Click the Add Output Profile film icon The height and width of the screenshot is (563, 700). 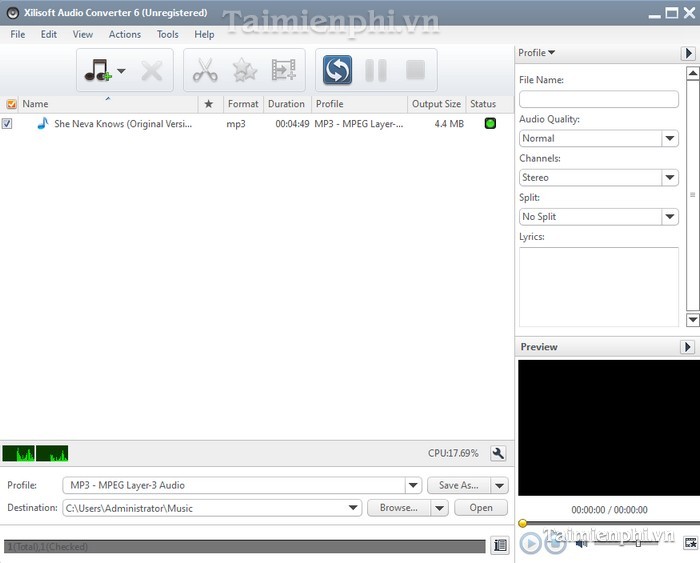tap(283, 70)
